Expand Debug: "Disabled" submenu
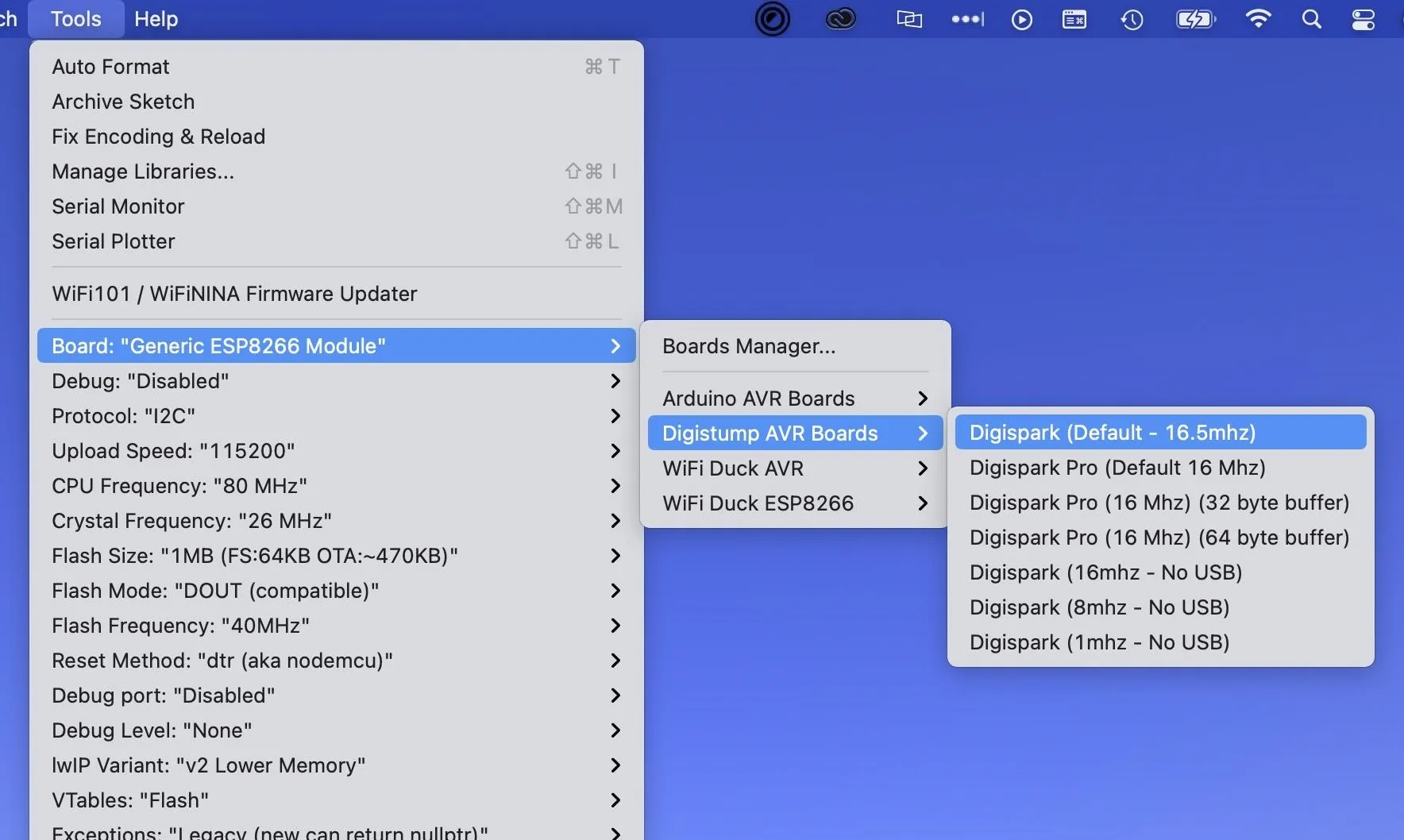The height and width of the screenshot is (840, 1404). [x=337, y=381]
